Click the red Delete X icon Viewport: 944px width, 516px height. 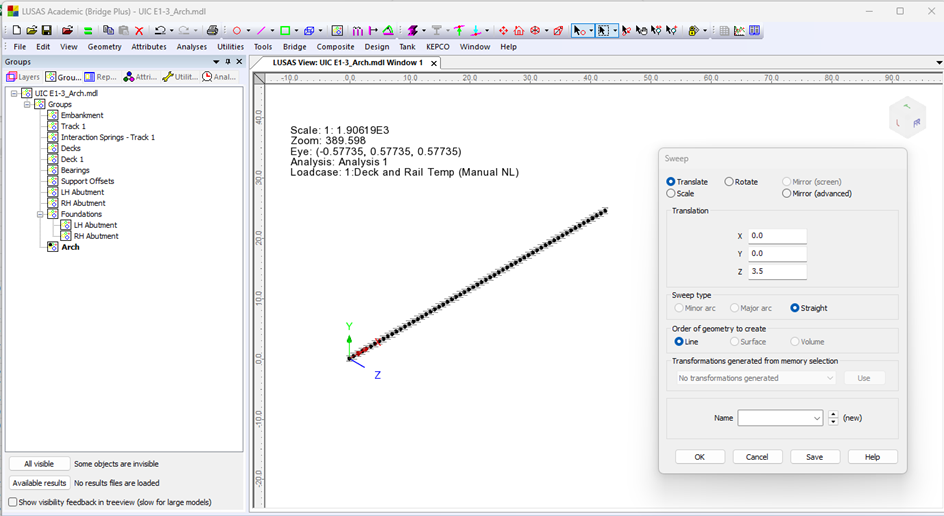139,31
